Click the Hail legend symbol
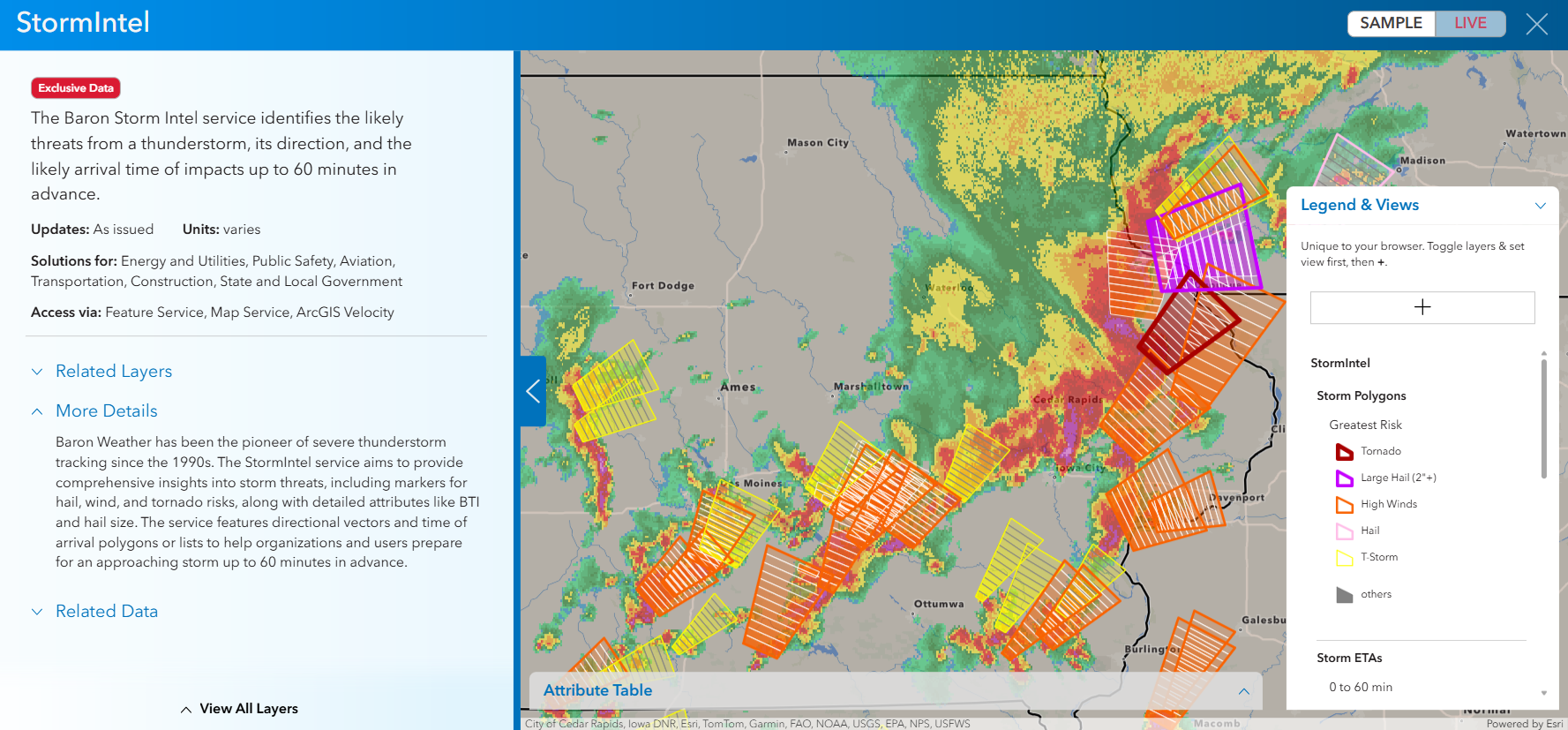Image resolution: width=1568 pixels, height=730 pixels. pyautogui.click(x=1345, y=531)
